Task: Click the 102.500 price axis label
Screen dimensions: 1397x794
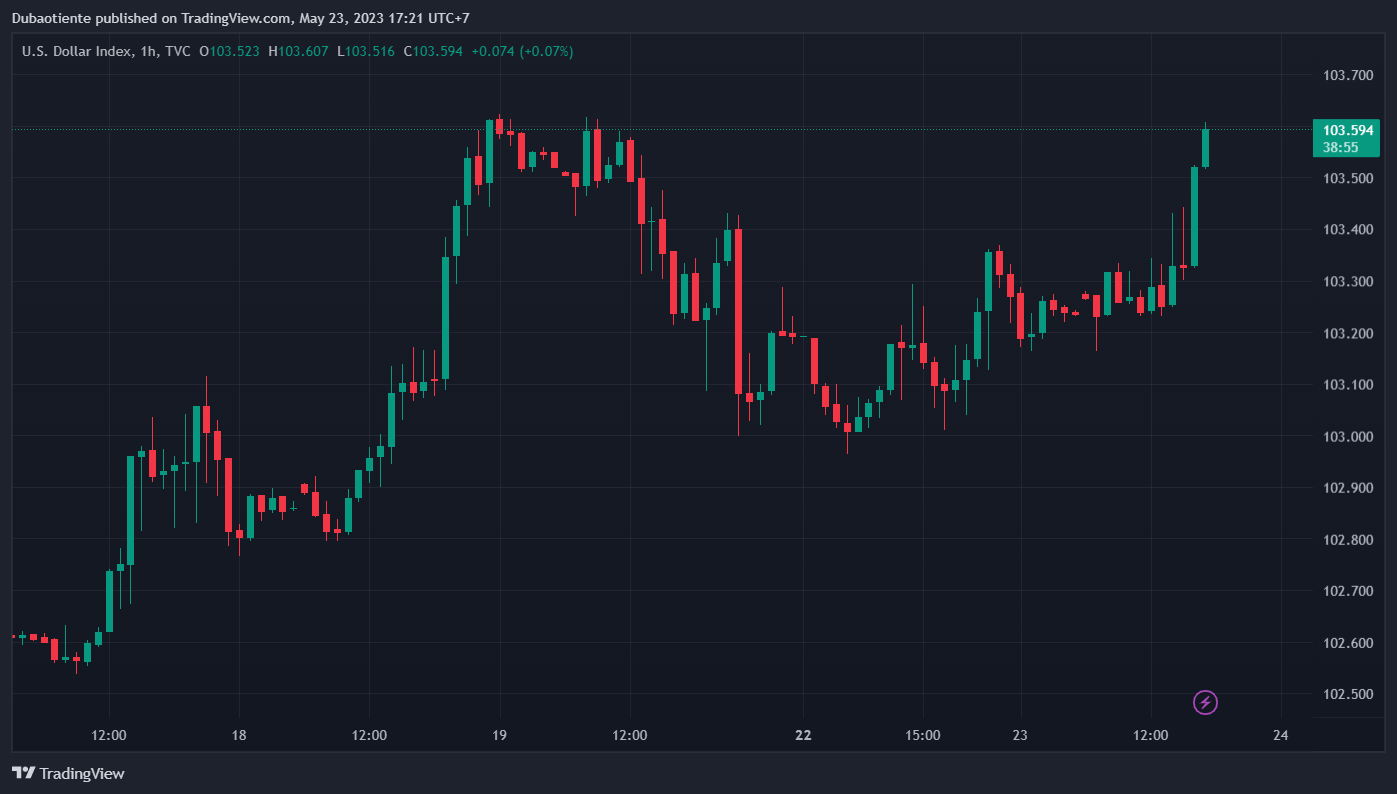Action: pyautogui.click(x=1347, y=695)
